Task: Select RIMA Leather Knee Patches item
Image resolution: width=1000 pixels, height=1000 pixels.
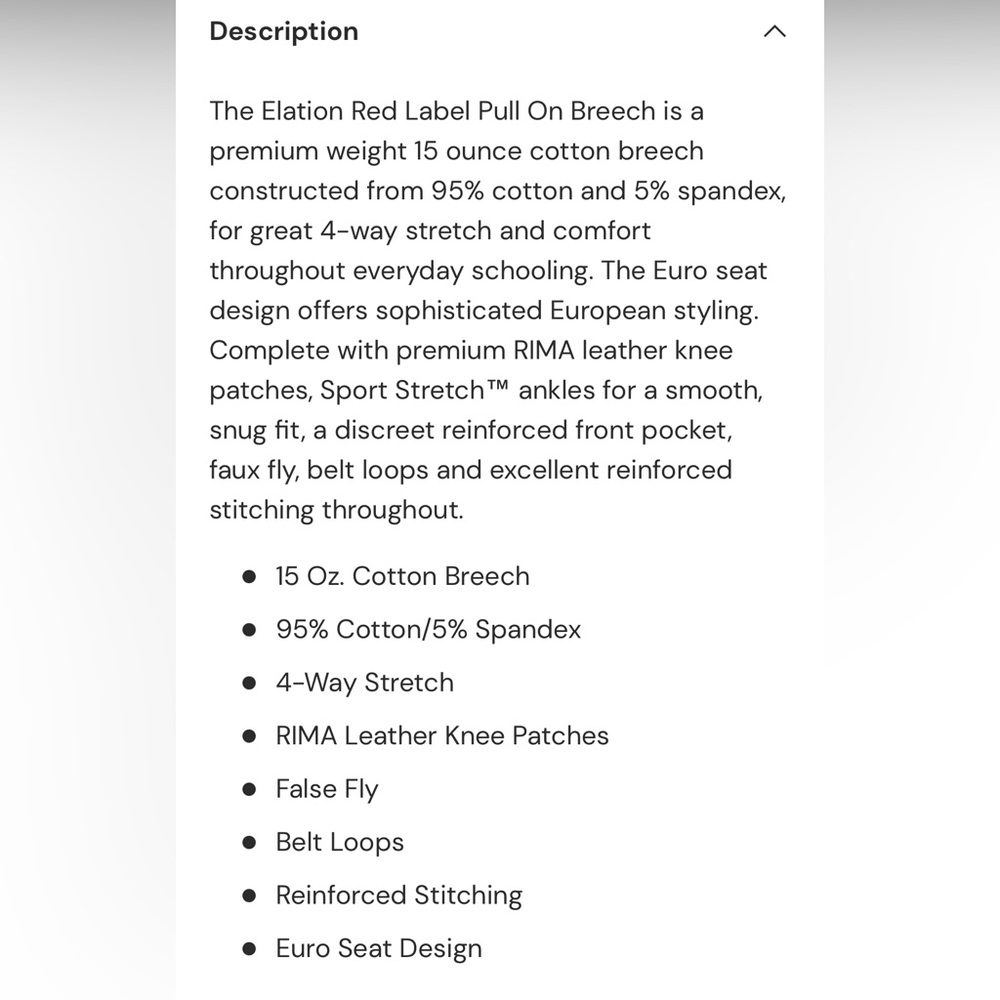Action: (442, 736)
